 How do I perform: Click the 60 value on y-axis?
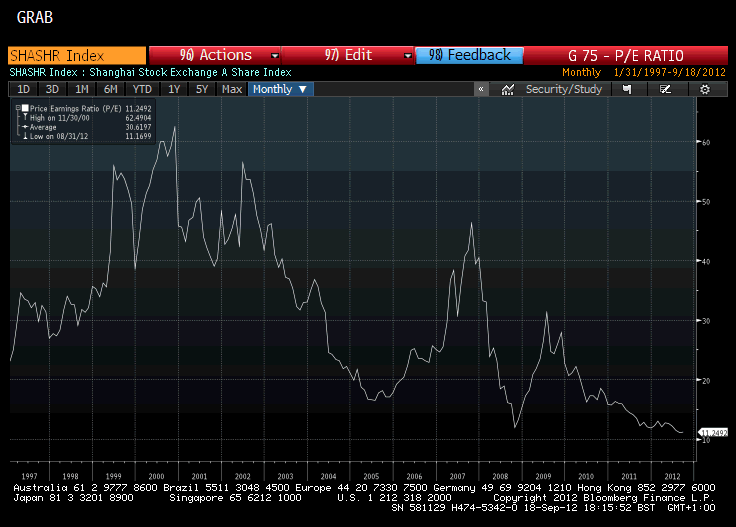pos(706,142)
